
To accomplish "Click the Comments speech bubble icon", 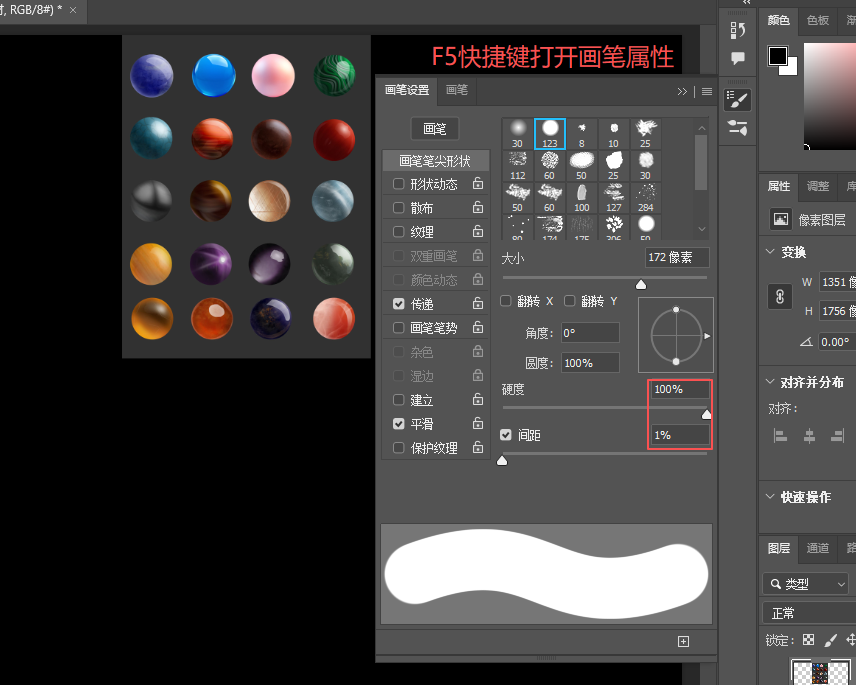I will (738, 58).
